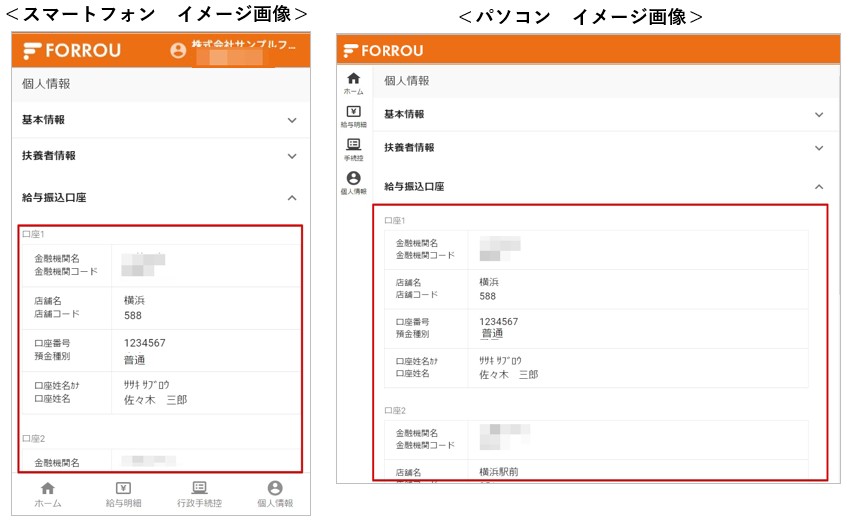Click the 株式会社サンプル company name in smartphone header
This screenshot has height=523, width=849.
coord(244,44)
